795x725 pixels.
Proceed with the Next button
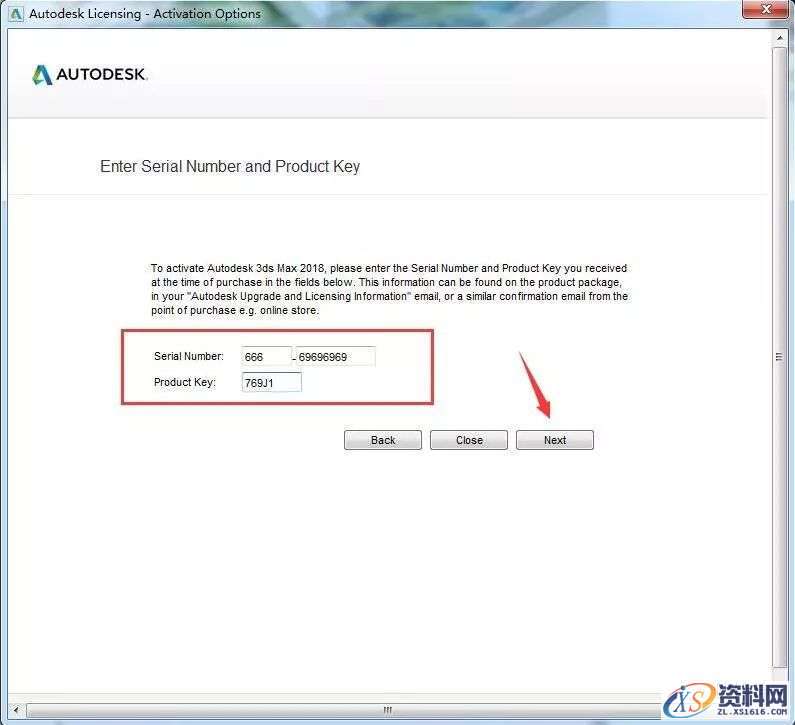554,440
